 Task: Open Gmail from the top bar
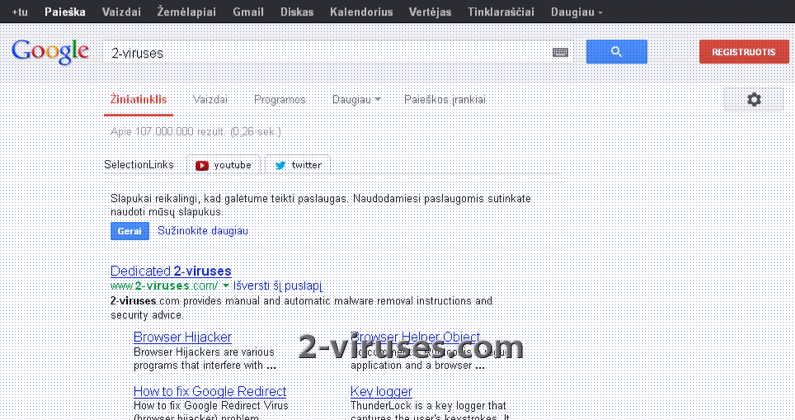248,12
